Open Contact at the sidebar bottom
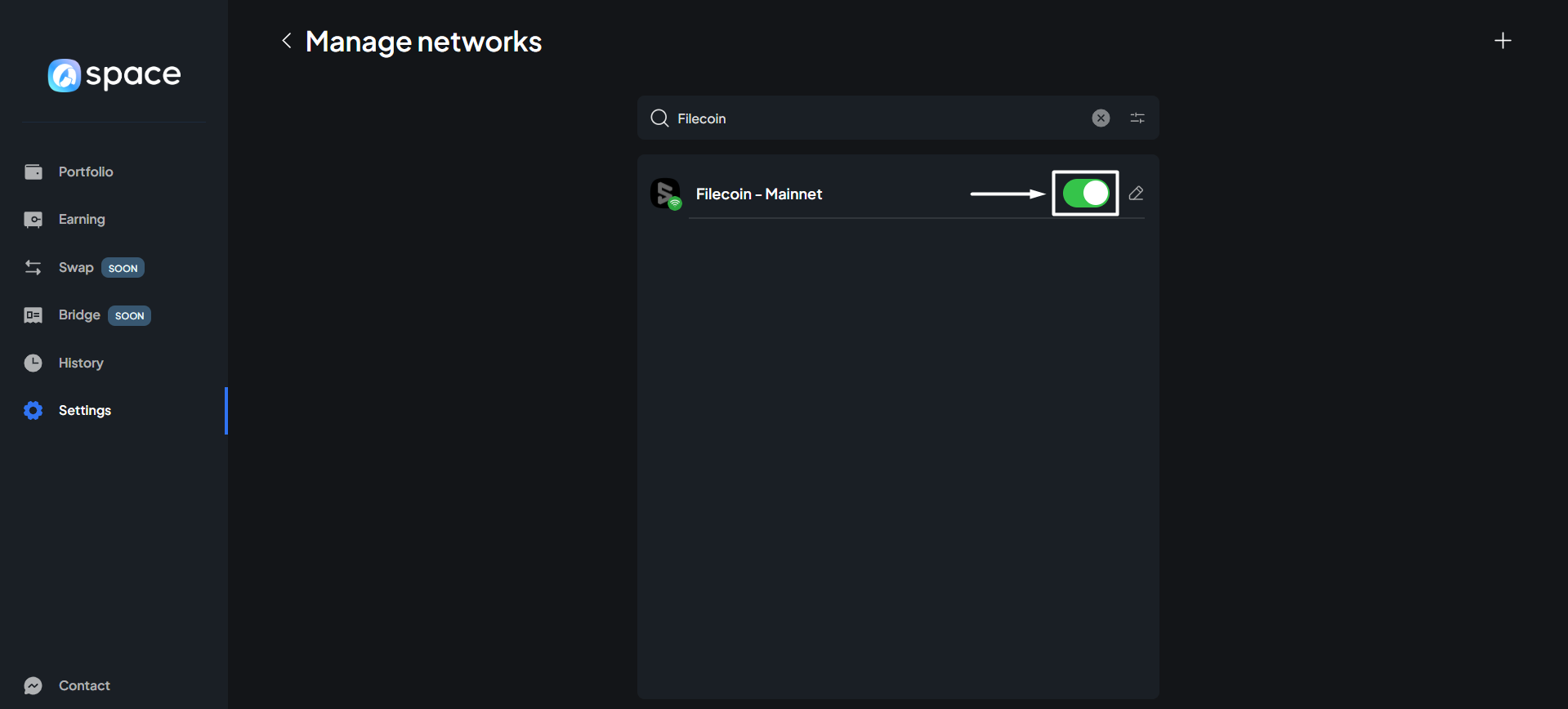1568x709 pixels. 83,685
